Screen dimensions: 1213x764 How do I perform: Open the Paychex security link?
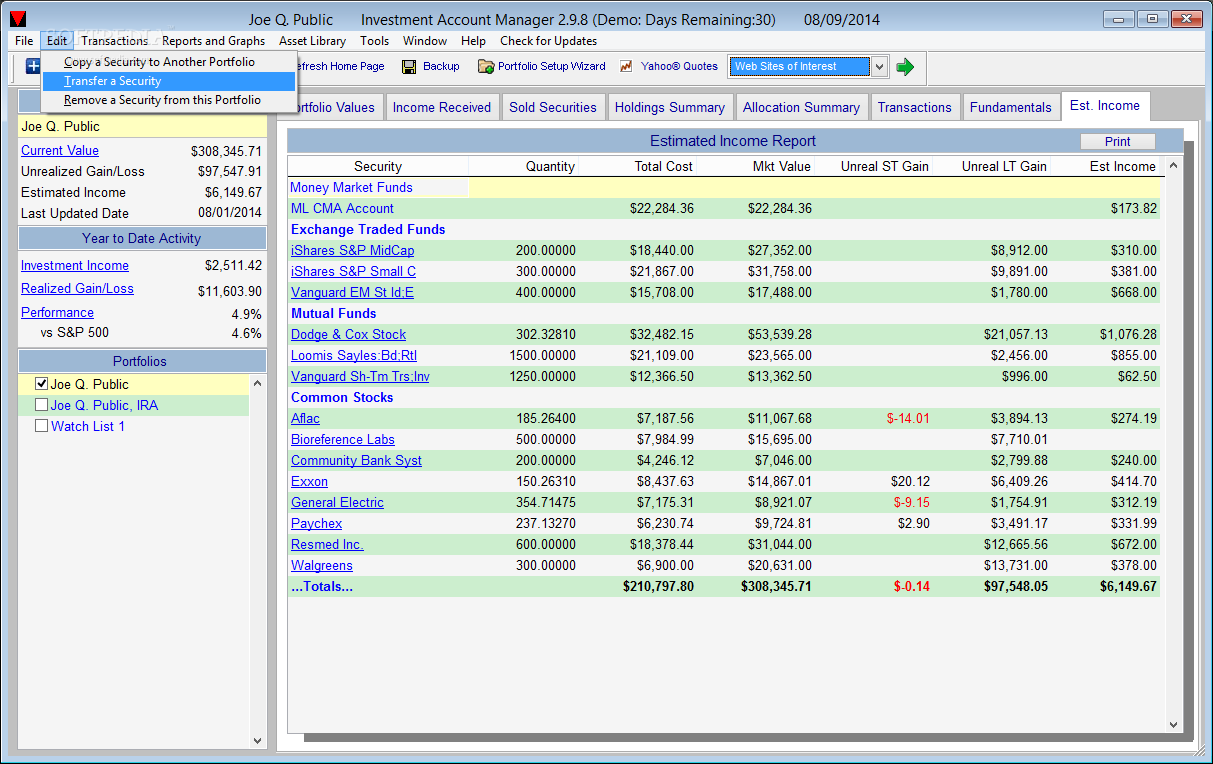click(x=316, y=524)
